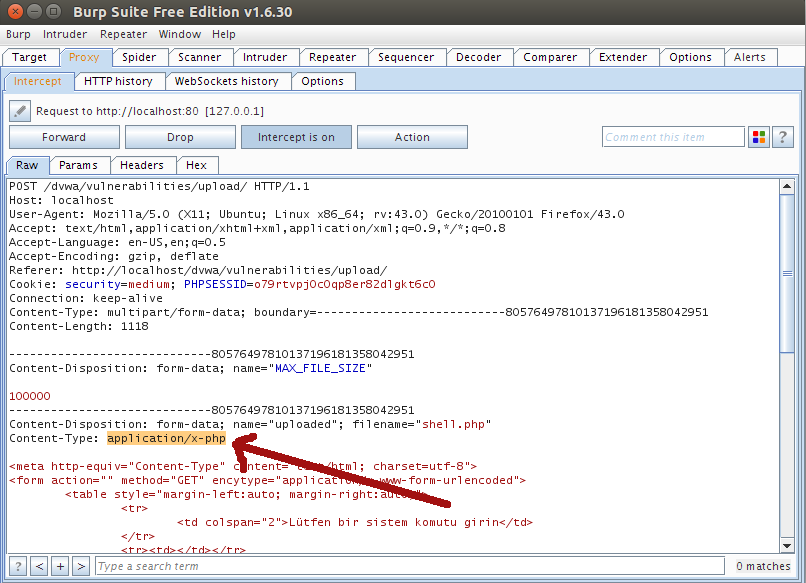
Task: Click the plus search options button
Action: pos(60,566)
